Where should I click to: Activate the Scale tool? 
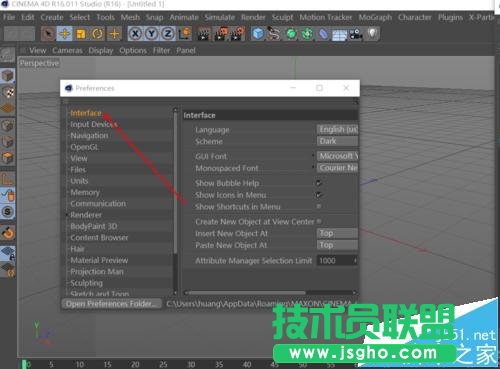pyautogui.click(x=81, y=34)
